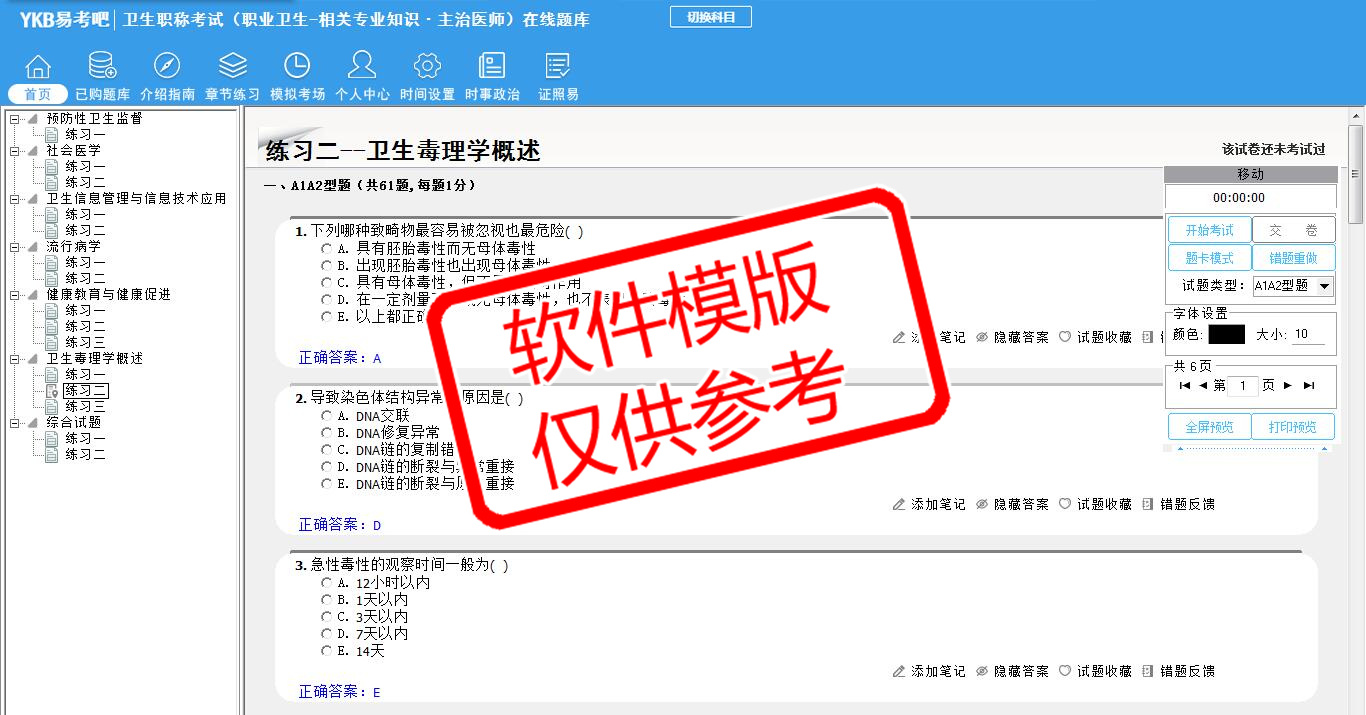Choose option B. DNA修复异常 in question 2
This screenshot has height=715, width=1366.
[326, 432]
